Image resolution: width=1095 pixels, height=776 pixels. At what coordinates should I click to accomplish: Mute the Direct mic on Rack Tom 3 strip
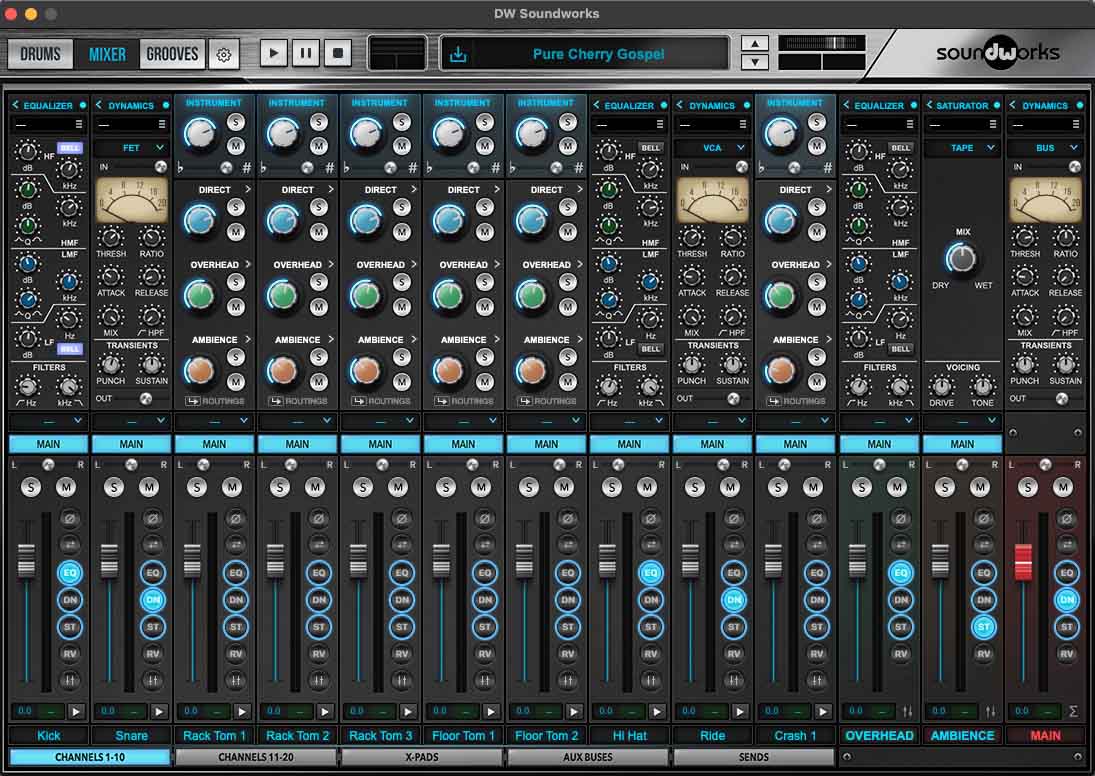click(x=402, y=231)
